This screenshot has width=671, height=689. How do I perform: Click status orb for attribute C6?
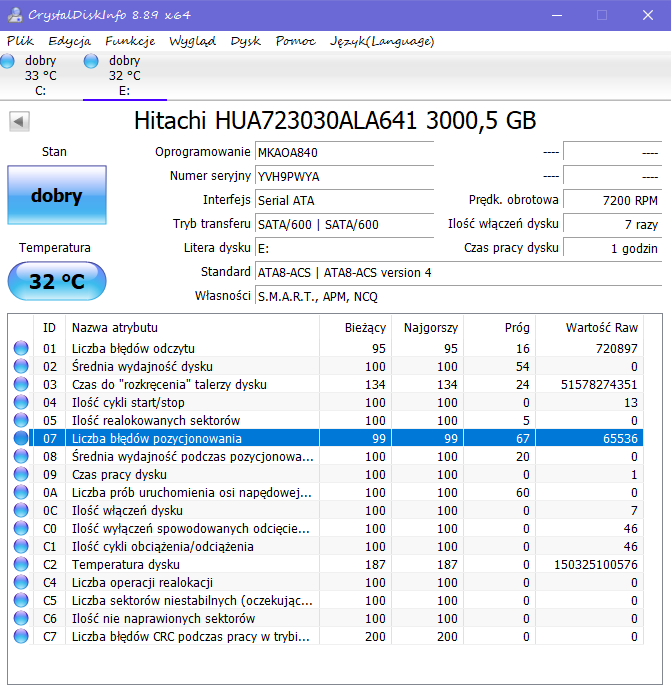[x=21, y=618]
